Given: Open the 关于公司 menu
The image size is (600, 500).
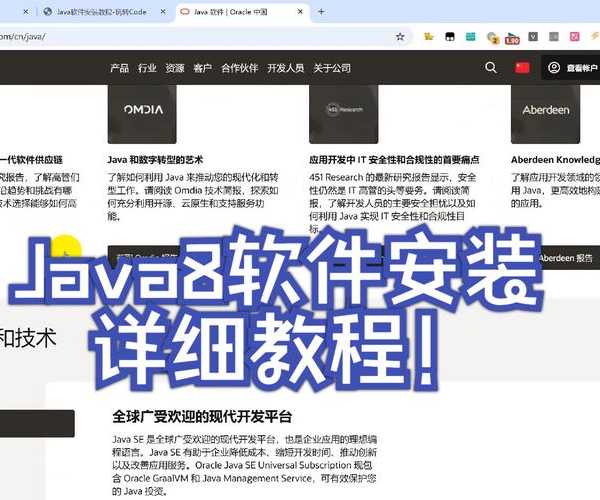Looking at the screenshot, I should [332, 68].
